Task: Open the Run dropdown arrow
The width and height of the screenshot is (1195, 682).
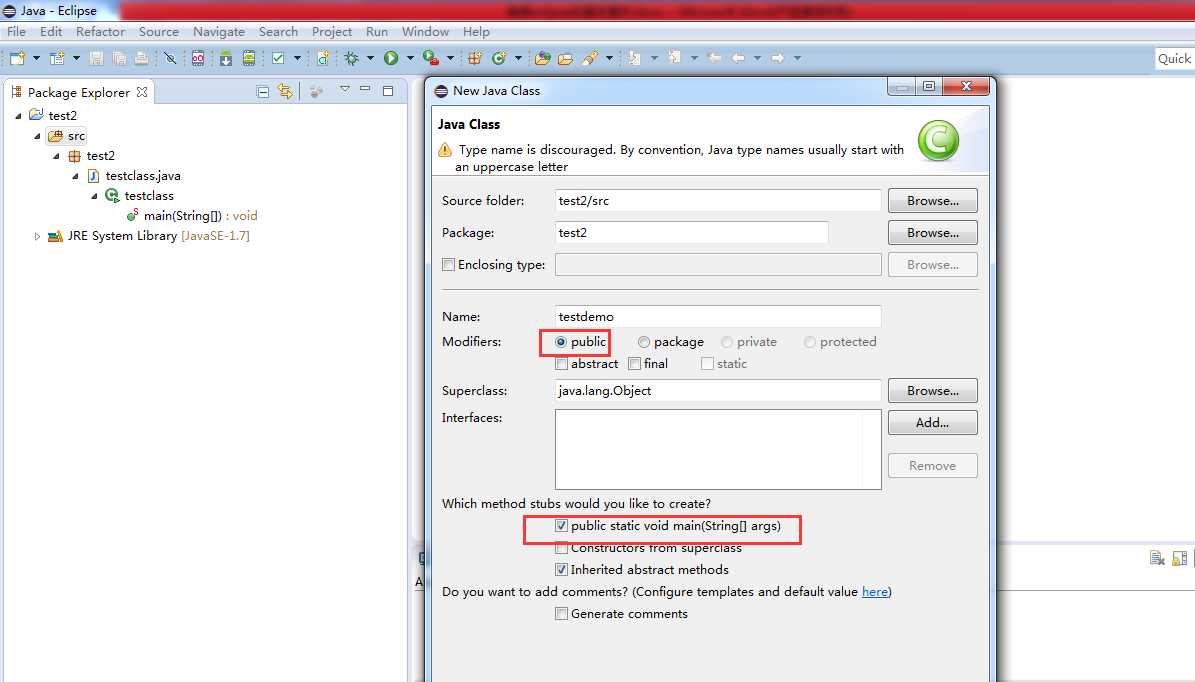Action: 410,58
